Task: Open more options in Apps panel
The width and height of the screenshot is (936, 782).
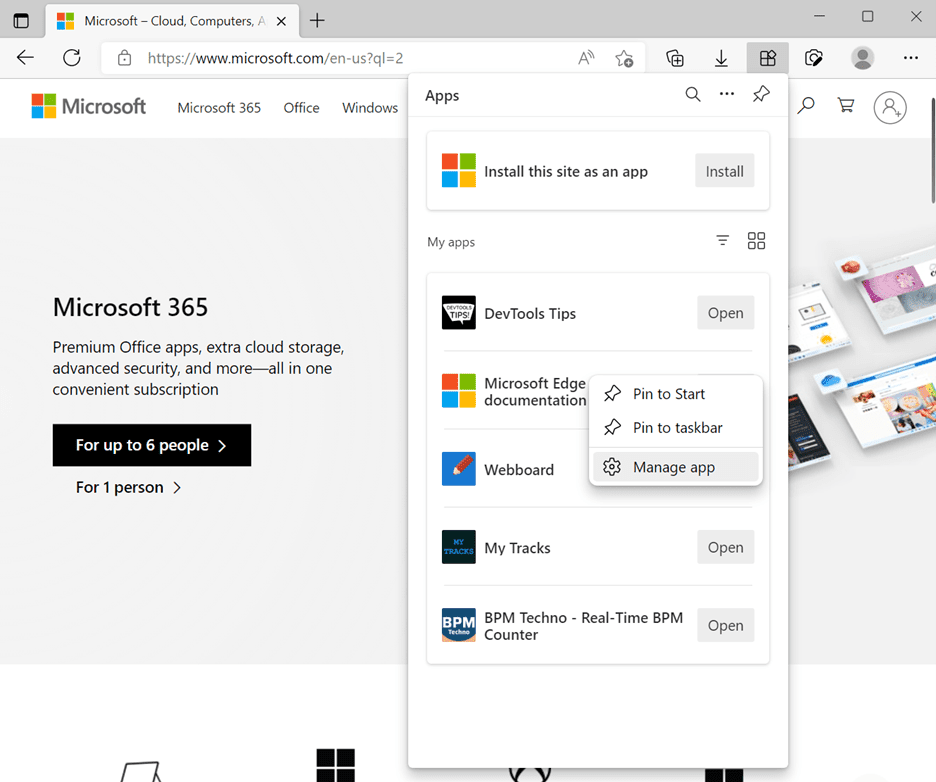Action: [726, 94]
